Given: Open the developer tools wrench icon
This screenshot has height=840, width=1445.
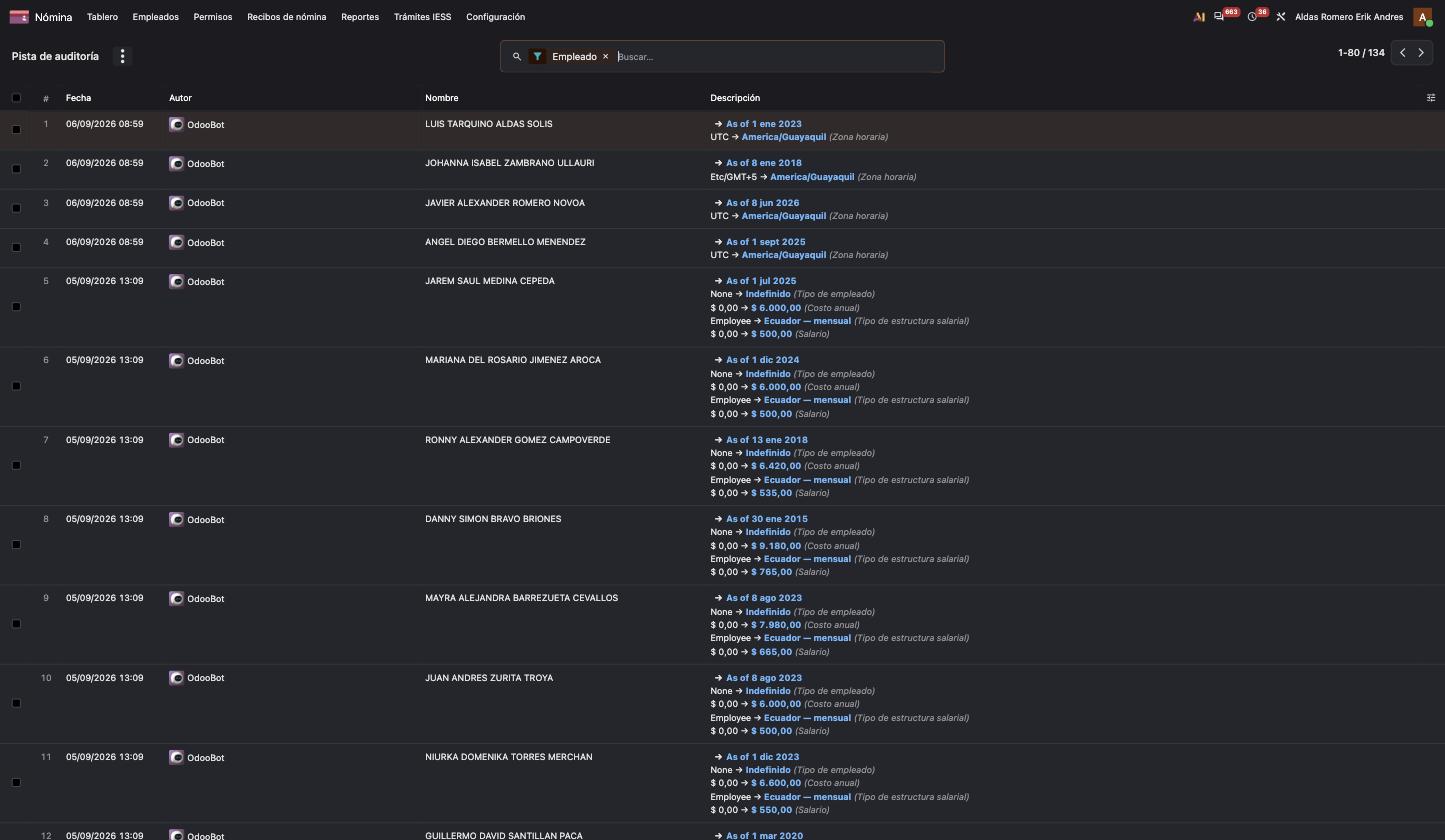Looking at the screenshot, I should (1280, 17).
